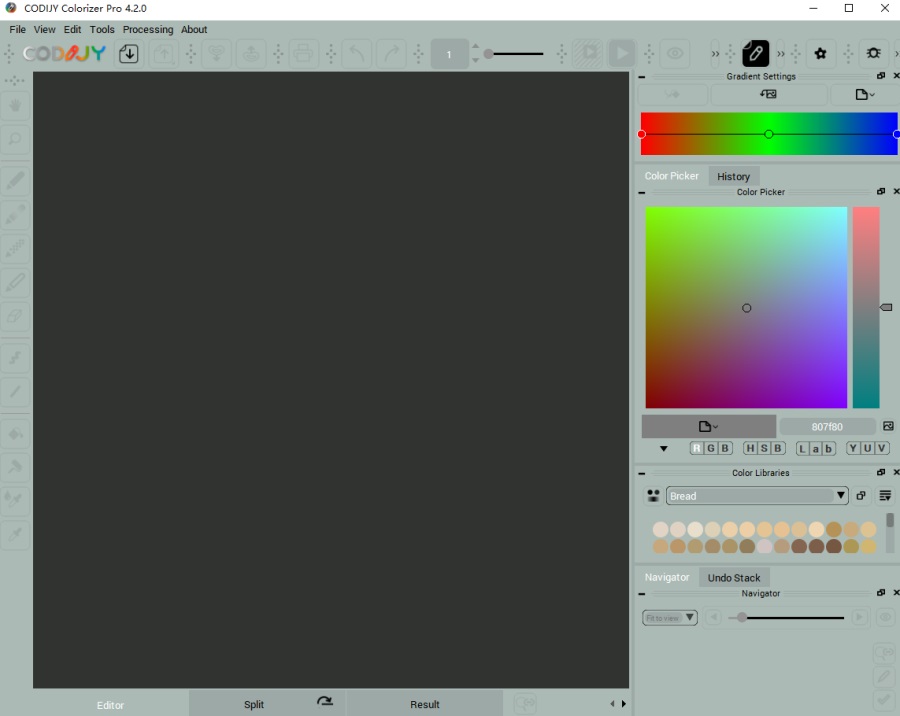Open the Processing menu

click(148, 29)
